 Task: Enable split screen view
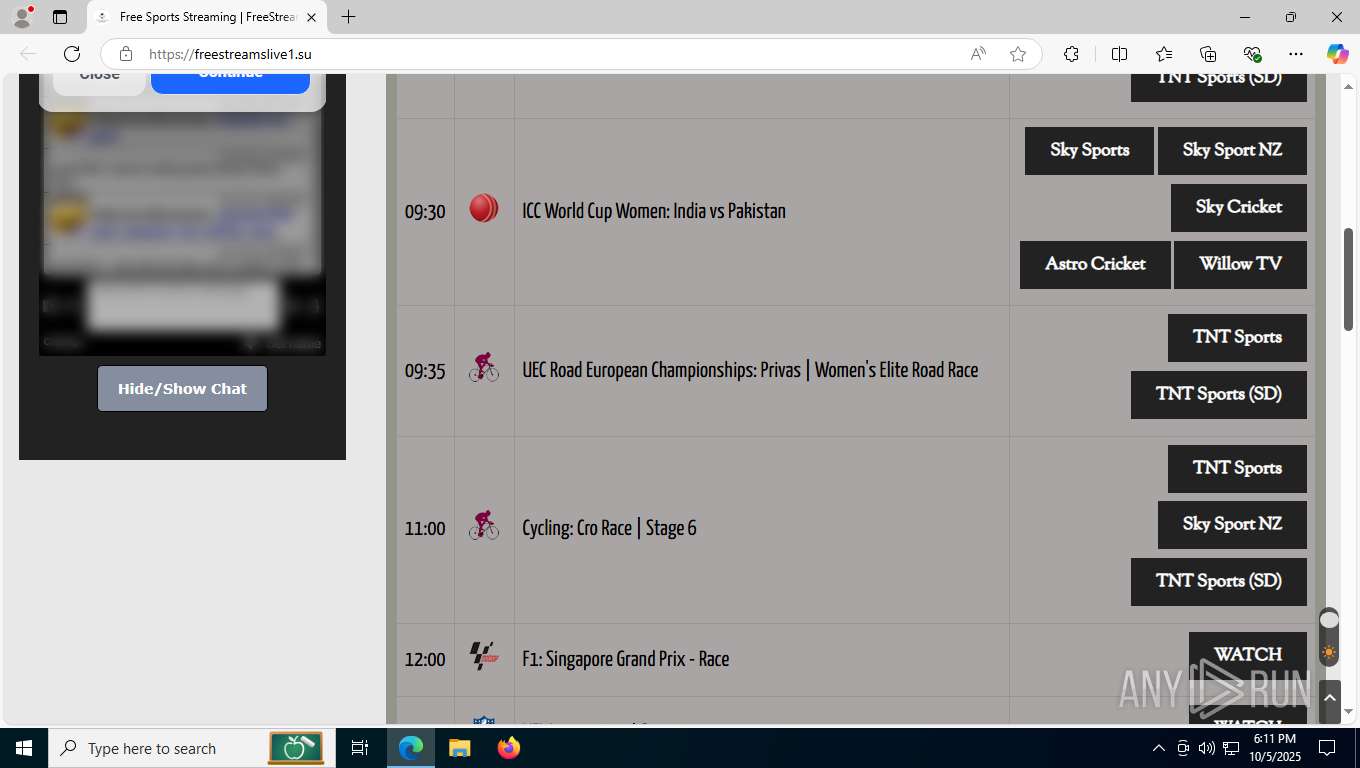point(1119,54)
